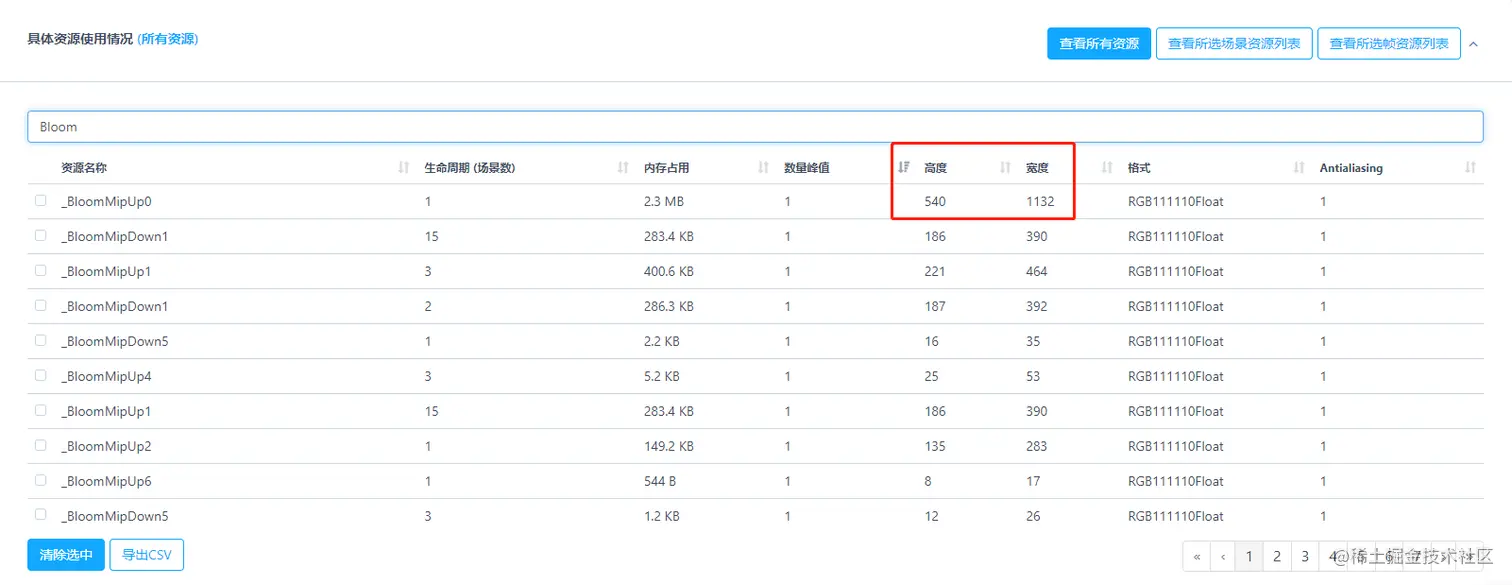Click _BloomMipUp0 resource name
The width and height of the screenshot is (1512, 585).
[x=106, y=201]
